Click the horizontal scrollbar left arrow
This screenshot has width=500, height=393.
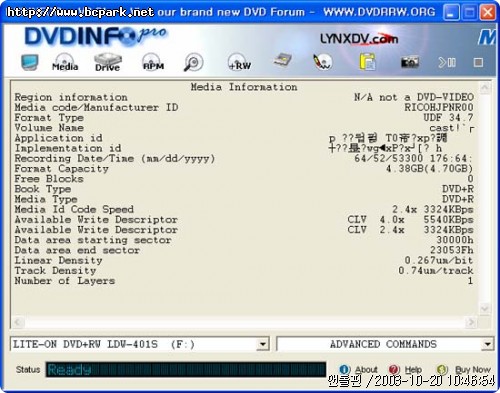pos(18,322)
